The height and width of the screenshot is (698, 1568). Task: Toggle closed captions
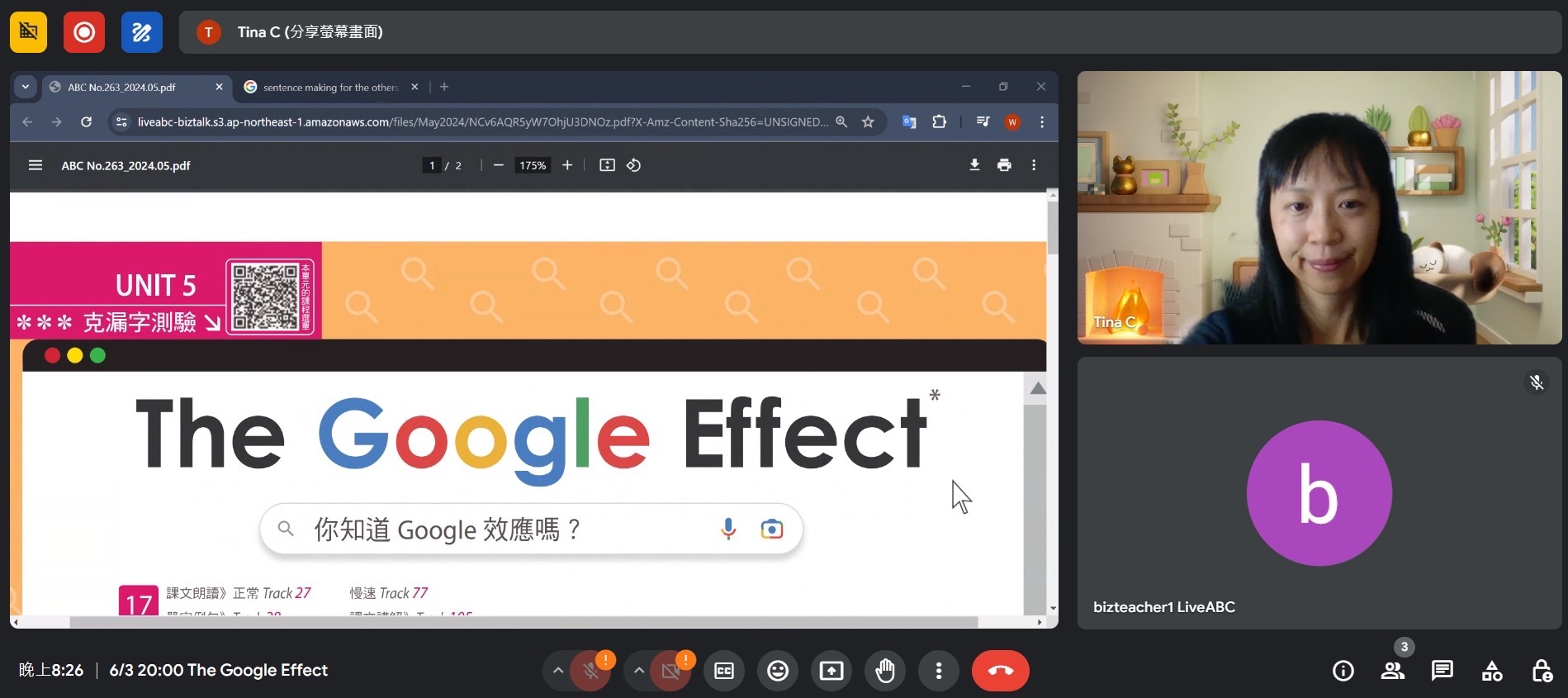(x=724, y=671)
